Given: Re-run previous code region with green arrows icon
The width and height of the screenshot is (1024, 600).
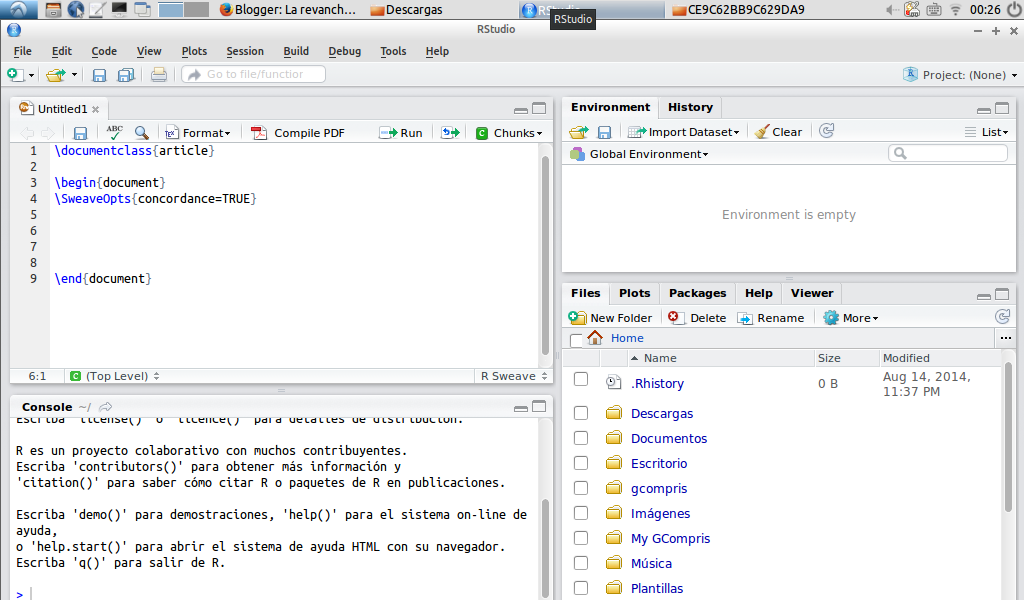Looking at the screenshot, I should [x=449, y=131].
